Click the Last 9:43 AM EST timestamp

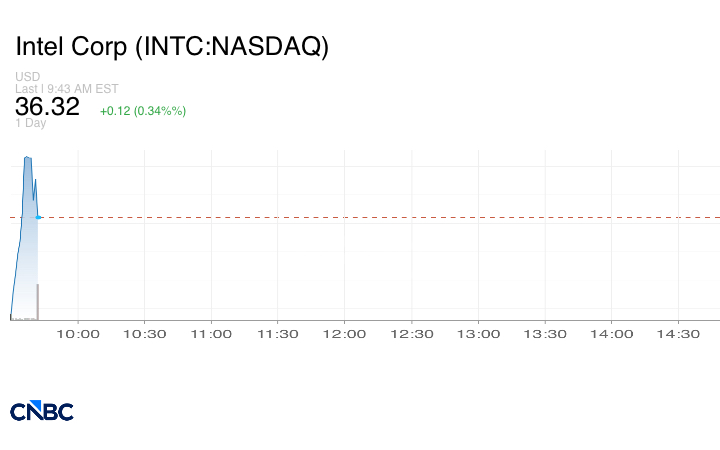pyautogui.click(x=67, y=88)
